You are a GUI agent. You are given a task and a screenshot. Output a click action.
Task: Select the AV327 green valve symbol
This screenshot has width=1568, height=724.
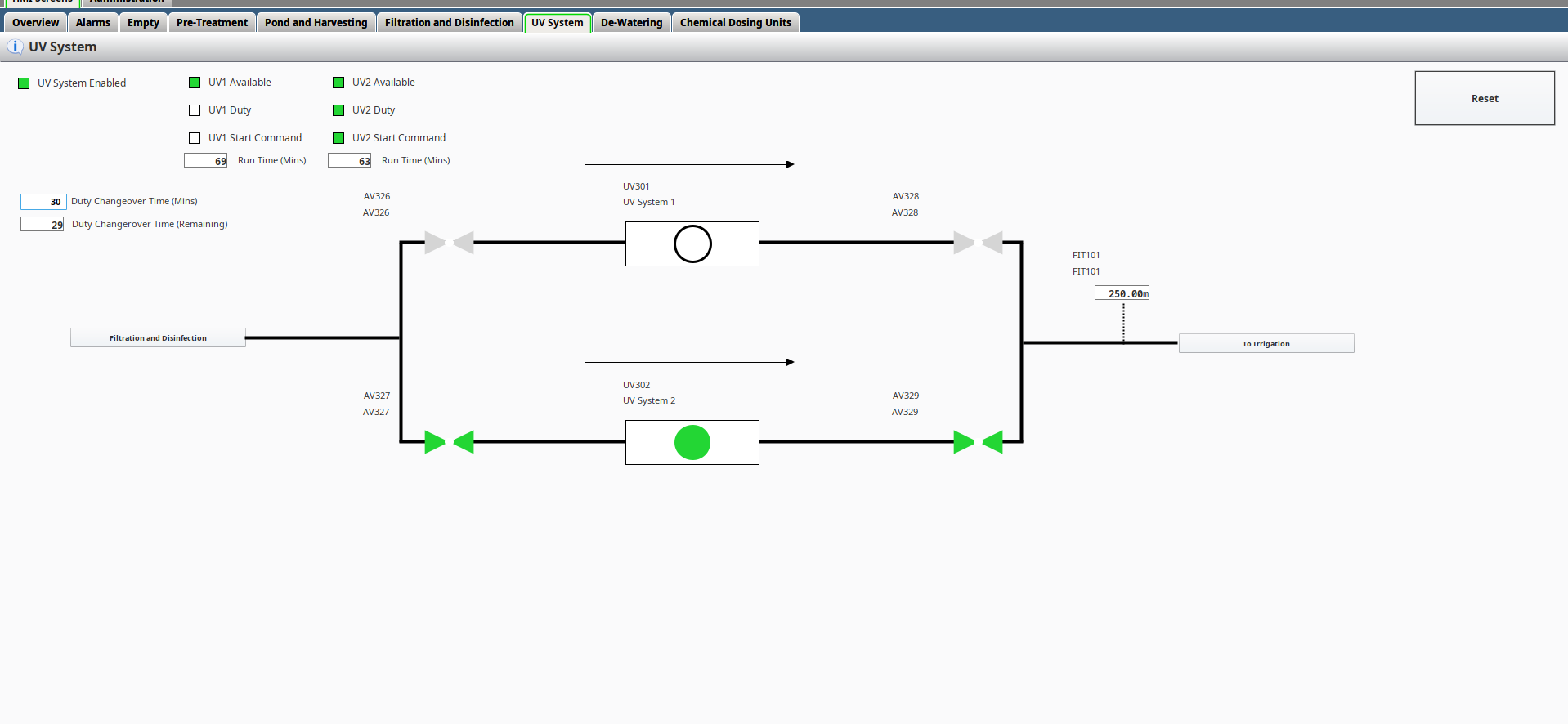[450, 442]
